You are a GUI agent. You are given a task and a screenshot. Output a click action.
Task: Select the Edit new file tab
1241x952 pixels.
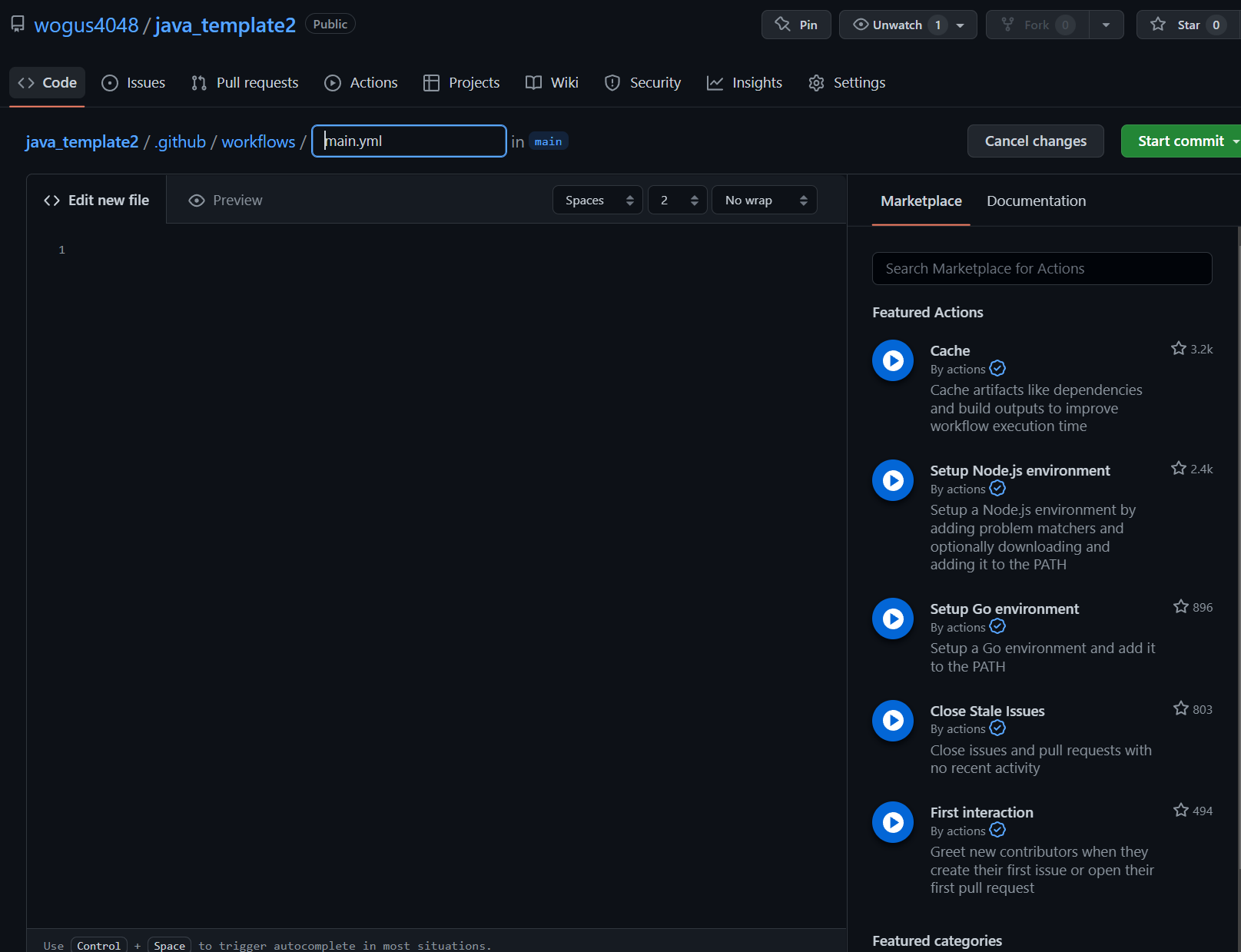(97, 200)
